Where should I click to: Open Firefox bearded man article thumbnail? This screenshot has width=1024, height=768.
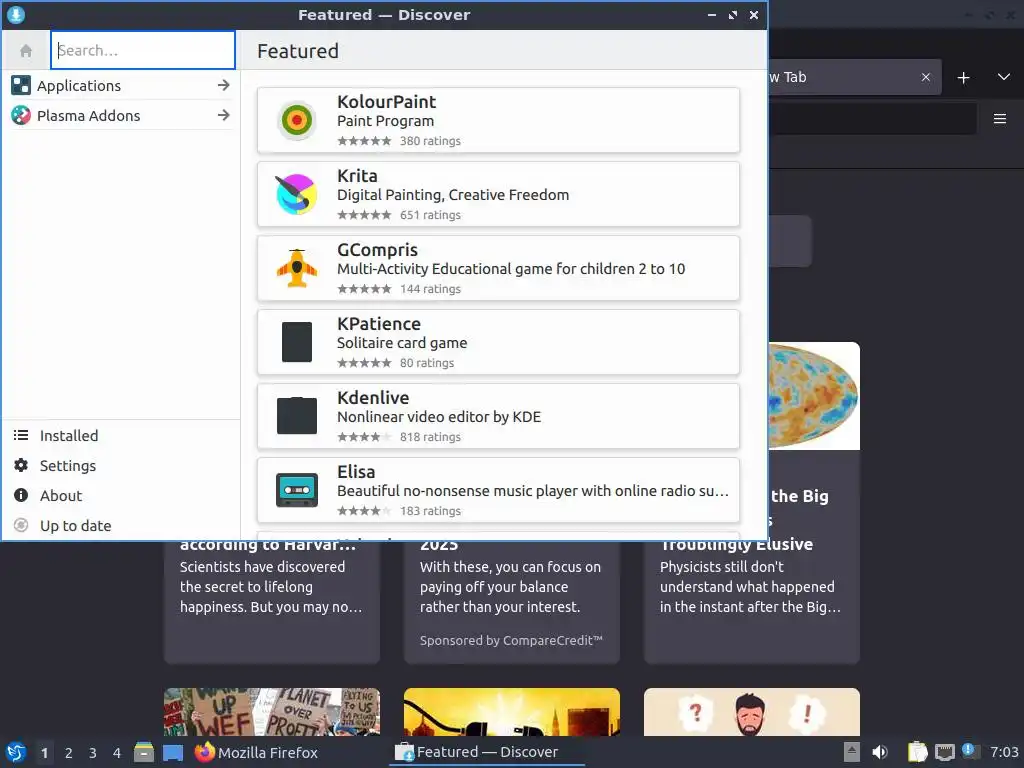(x=752, y=712)
